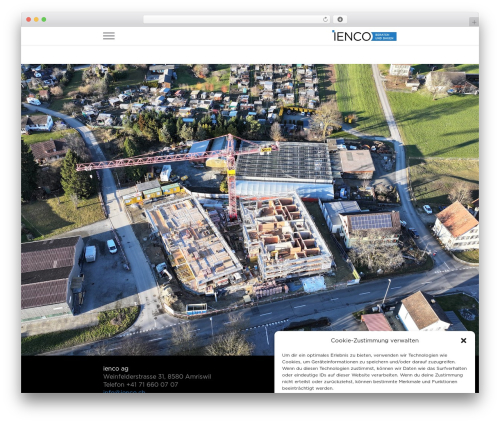The image size is (500, 423).
Task: Click the 'ienco ag' footer heading
Action: (x=116, y=368)
